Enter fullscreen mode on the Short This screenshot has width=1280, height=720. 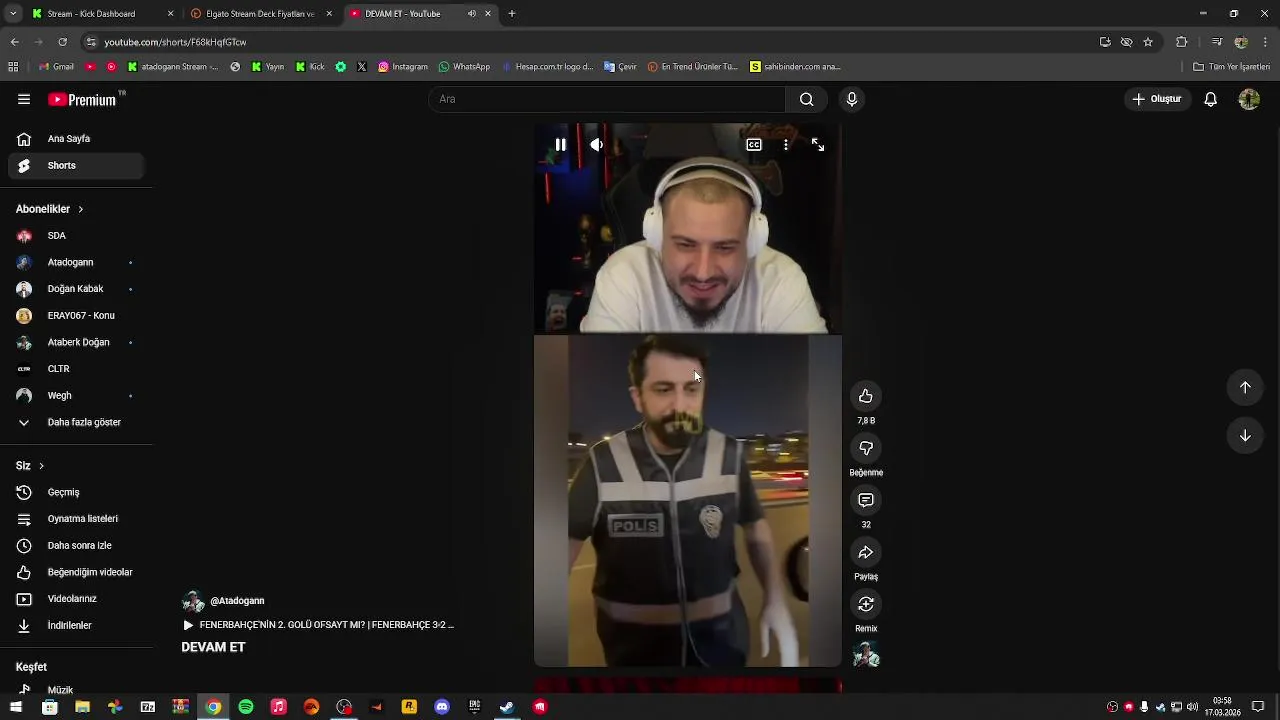818,145
